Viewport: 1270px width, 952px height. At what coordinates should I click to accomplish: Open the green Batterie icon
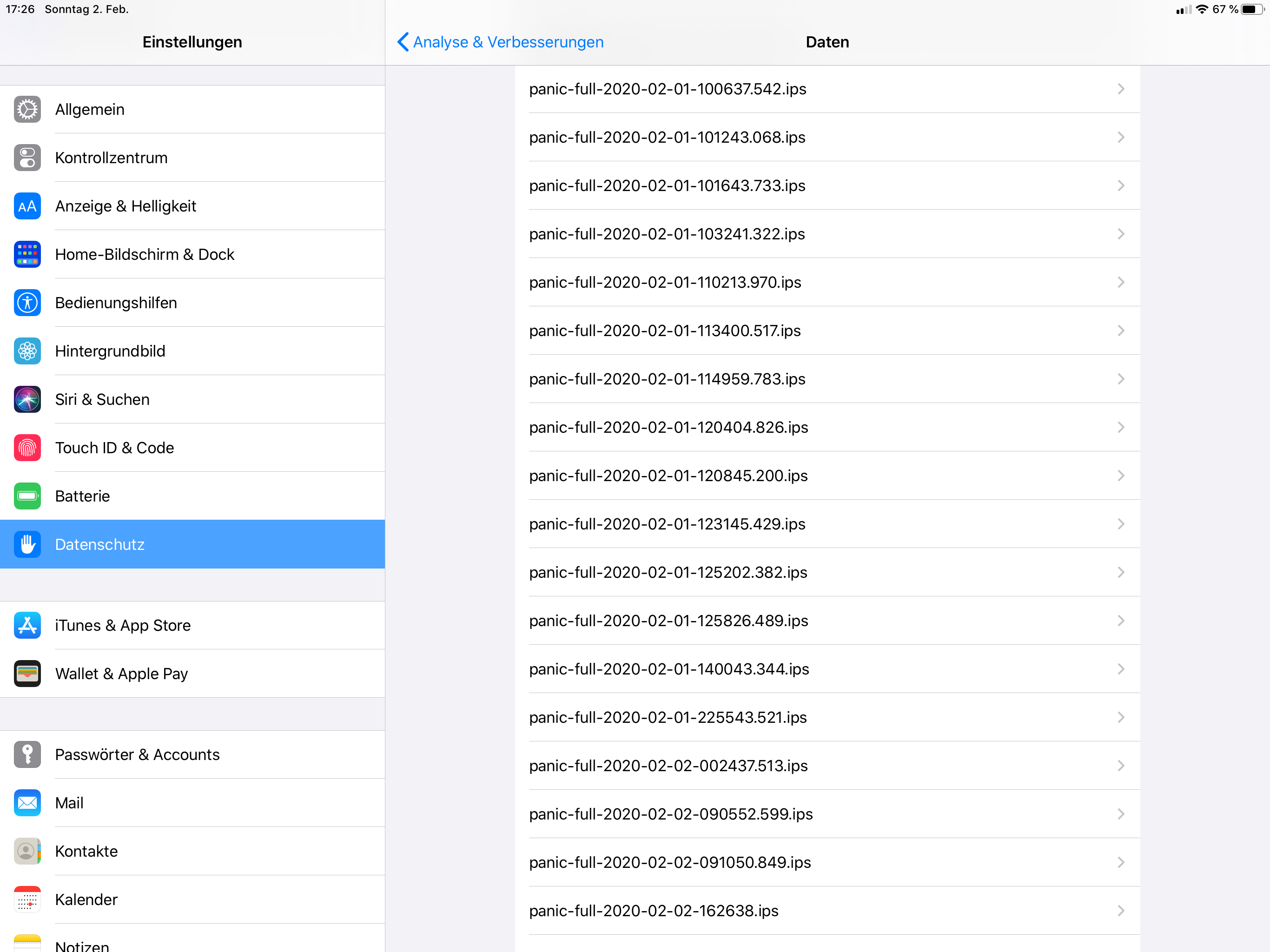pos(27,496)
